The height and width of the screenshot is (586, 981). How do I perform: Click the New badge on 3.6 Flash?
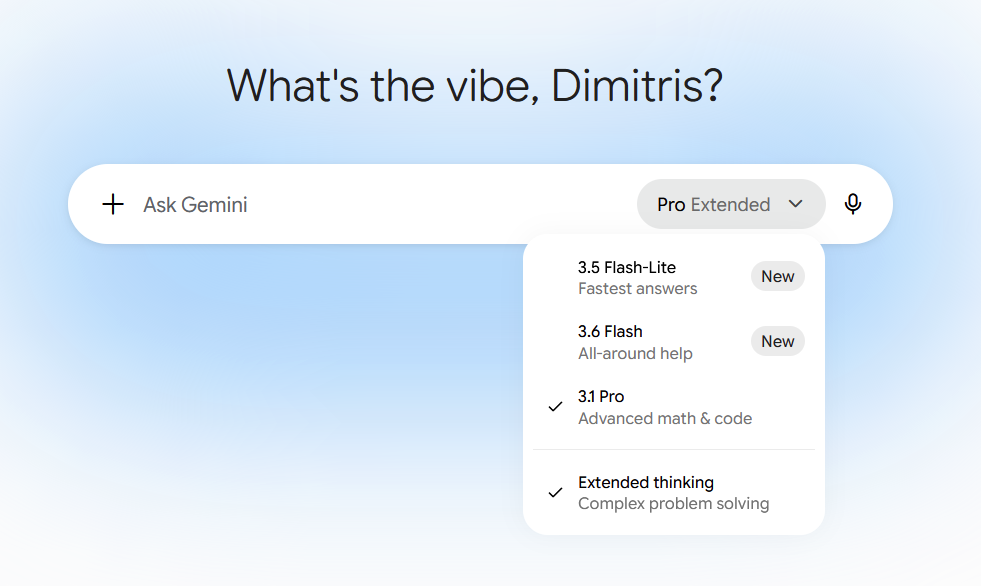tap(778, 341)
